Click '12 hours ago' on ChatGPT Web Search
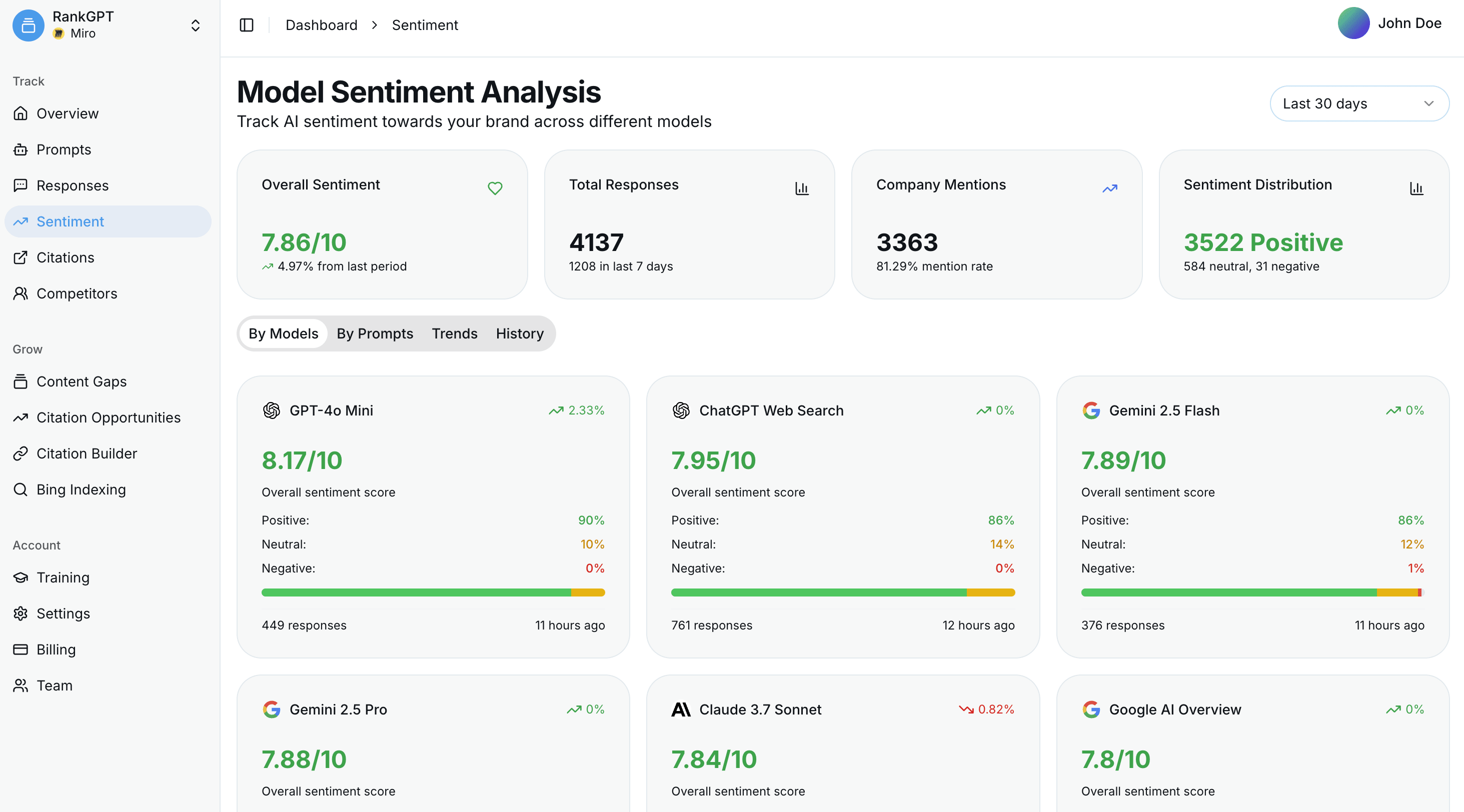 (x=978, y=625)
